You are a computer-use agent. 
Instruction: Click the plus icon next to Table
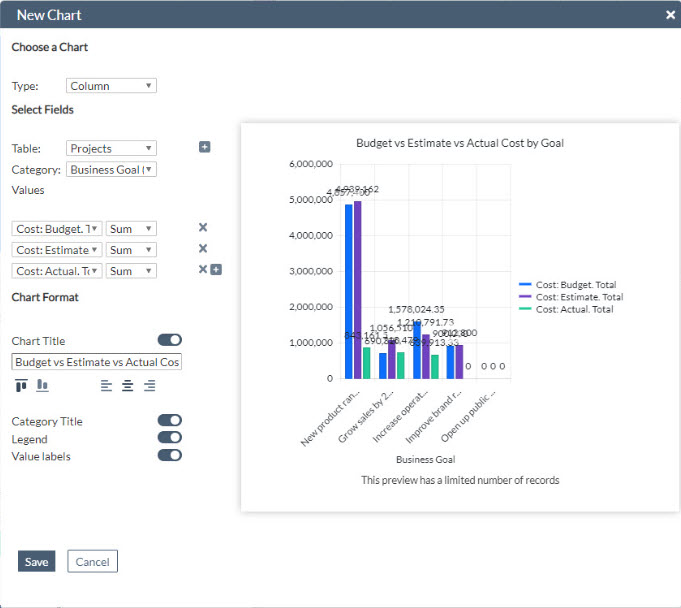(x=205, y=148)
